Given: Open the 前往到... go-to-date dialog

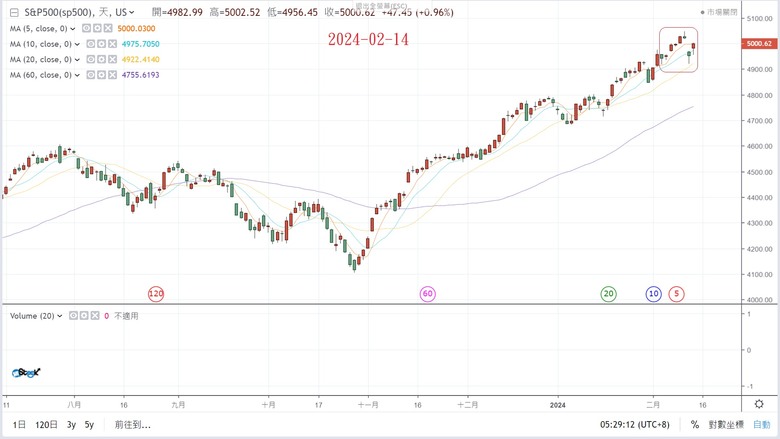Looking at the screenshot, I should [x=133, y=425].
